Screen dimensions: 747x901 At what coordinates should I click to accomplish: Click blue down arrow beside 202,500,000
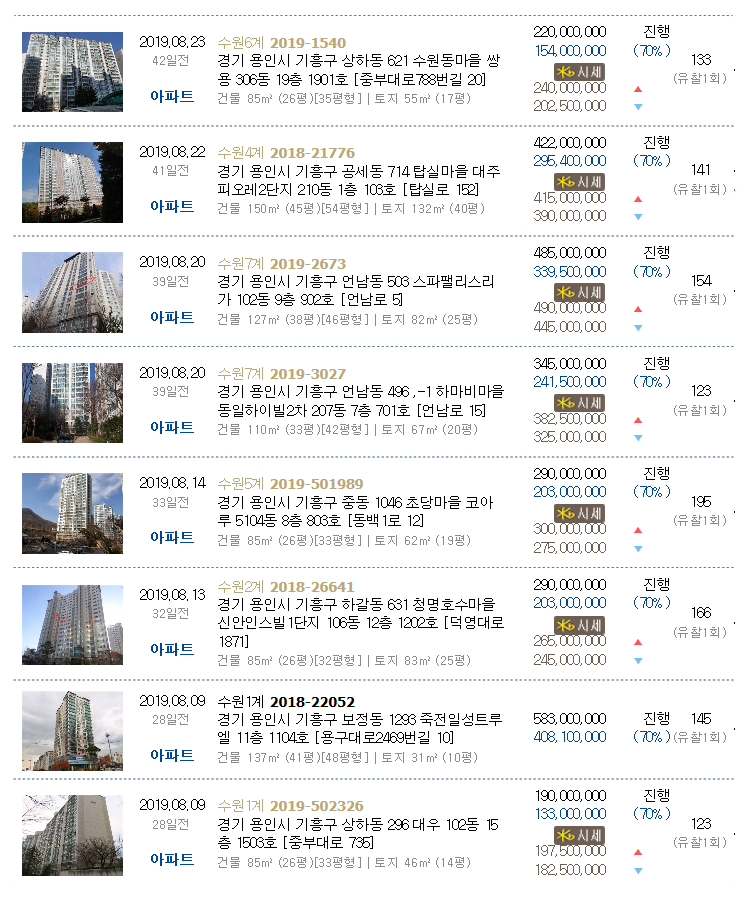point(638,107)
